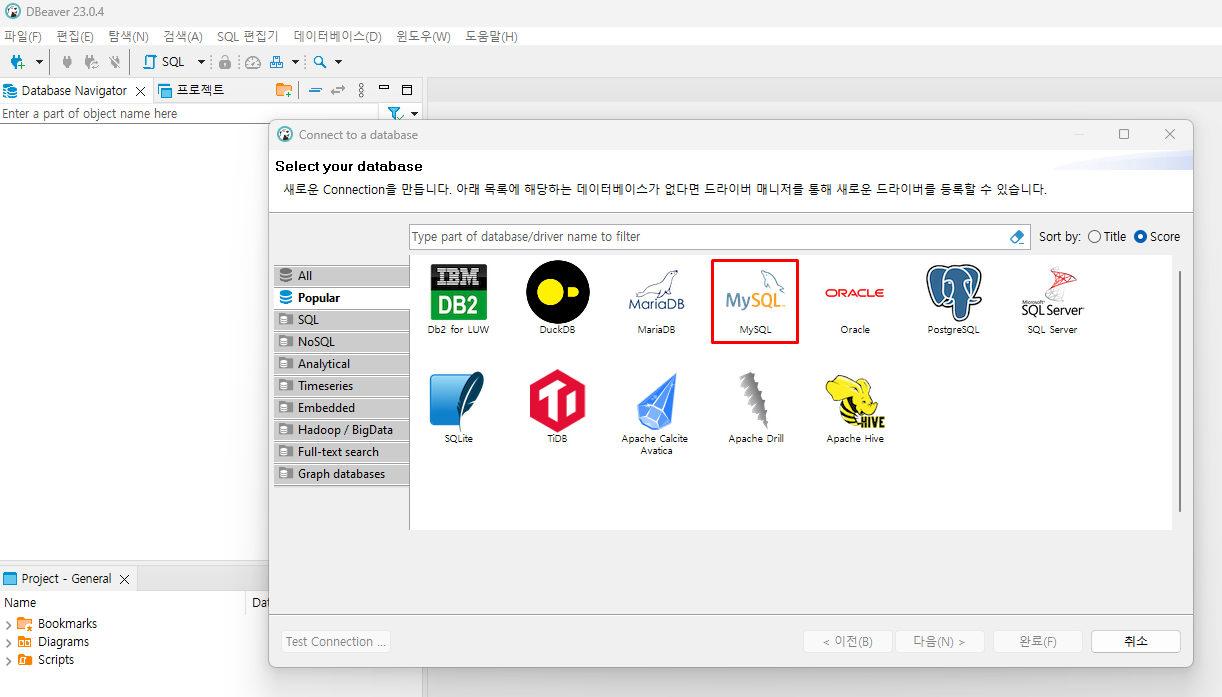Click the New Database Connection plug icon
The width and height of the screenshot is (1222, 697).
click(17, 62)
